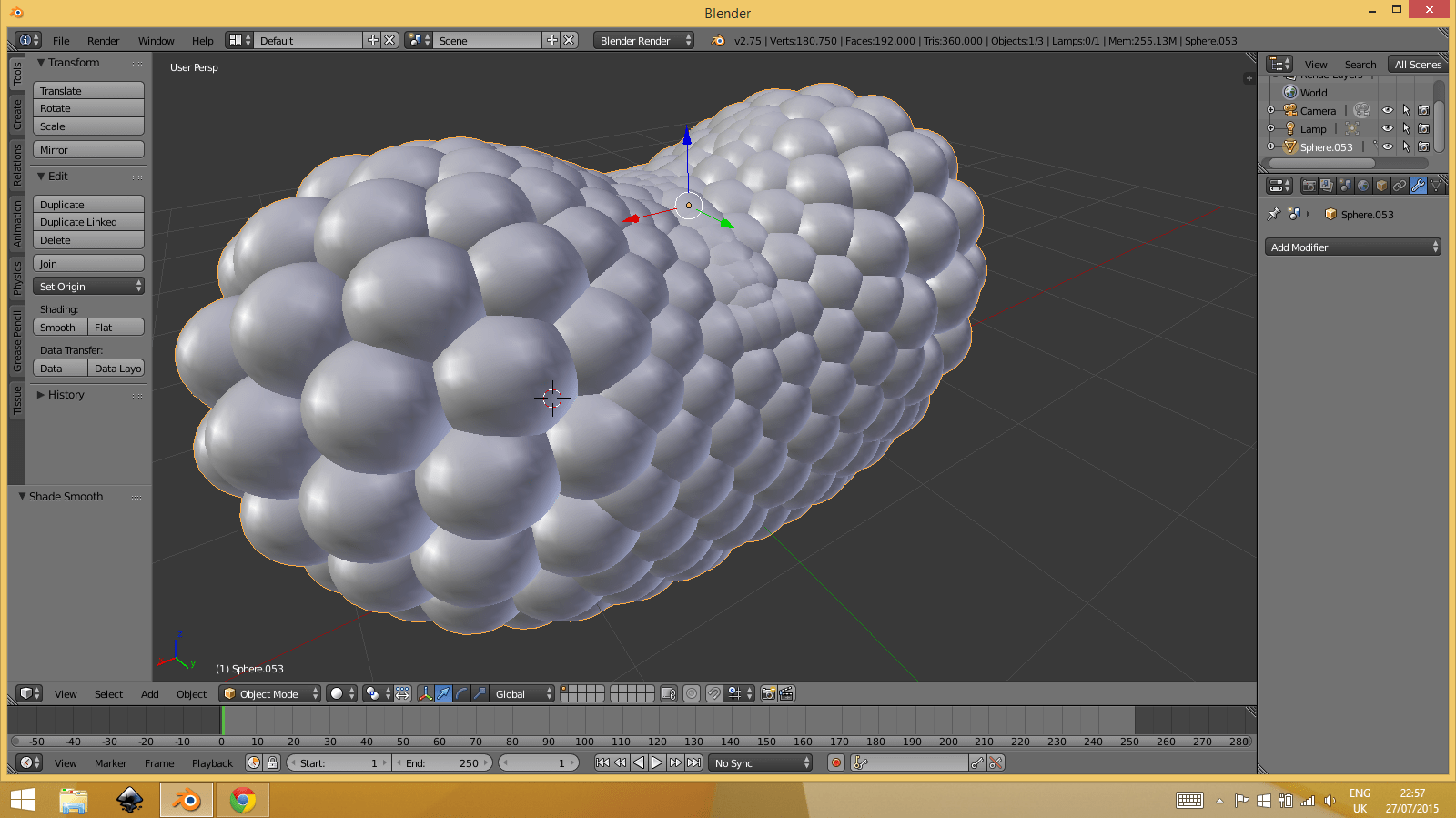The height and width of the screenshot is (818, 1456).
Task: Jump to previous keyframe
Action: [x=621, y=762]
